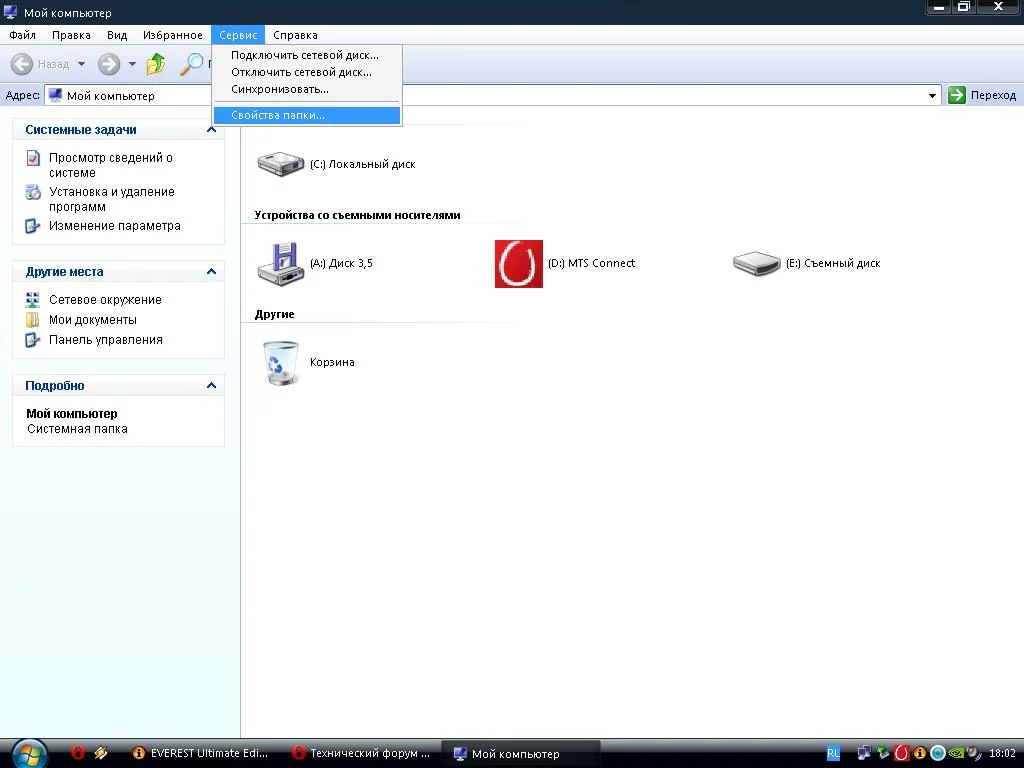Click the Start orb on the taskbar
This screenshot has width=1024, height=768.
tap(29, 754)
